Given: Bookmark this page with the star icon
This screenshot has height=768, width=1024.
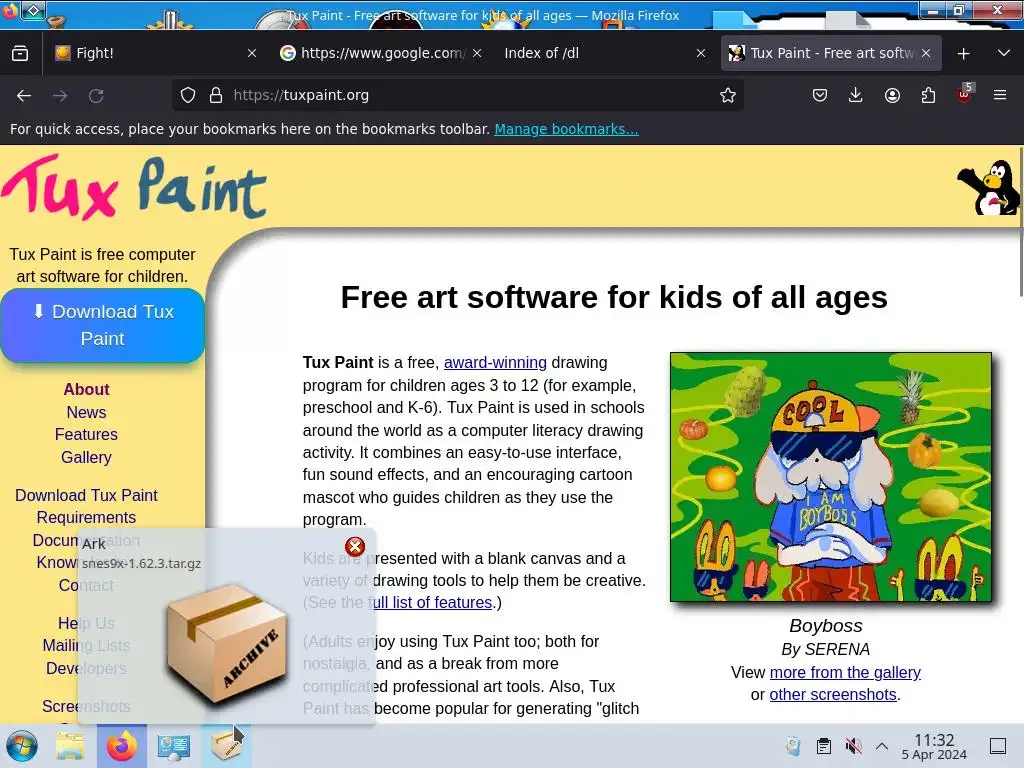Looking at the screenshot, I should click(x=728, y=95).
